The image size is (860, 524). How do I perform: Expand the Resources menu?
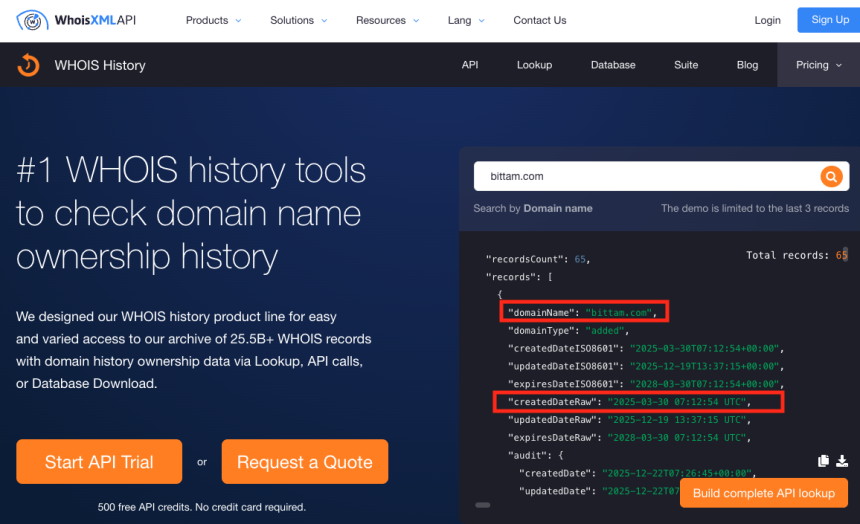pyautogui.click(x=388, y=20)
